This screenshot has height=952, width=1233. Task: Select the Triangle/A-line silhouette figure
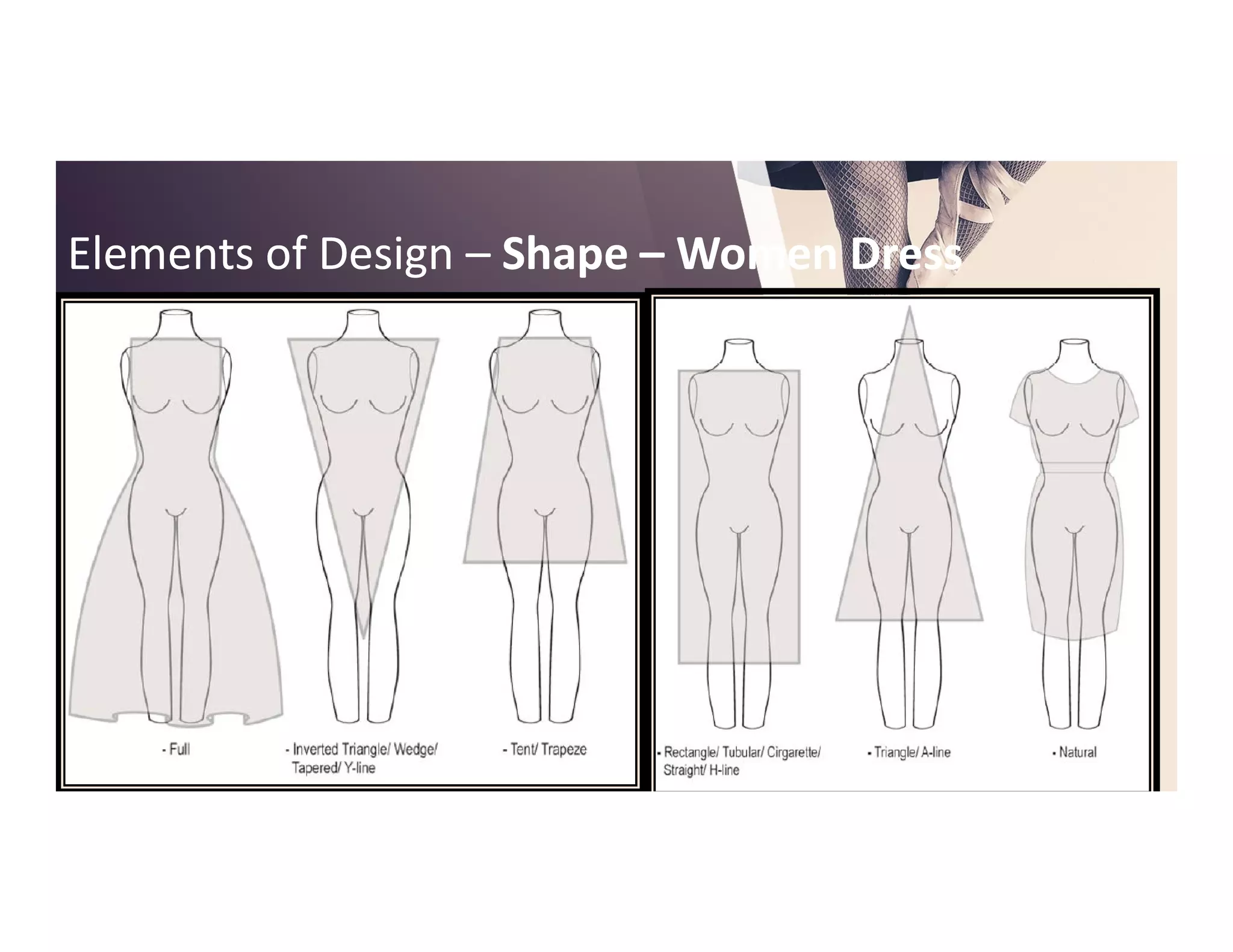coord(909,518)
